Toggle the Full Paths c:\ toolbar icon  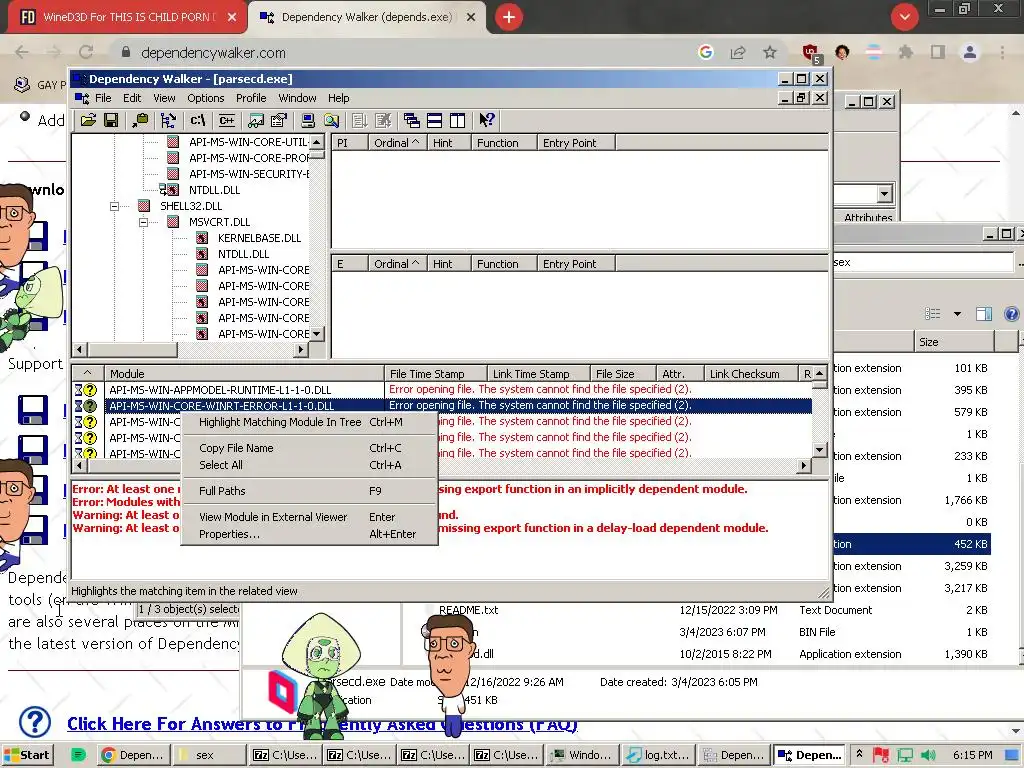pyautogui.click(x=198, y=120)
